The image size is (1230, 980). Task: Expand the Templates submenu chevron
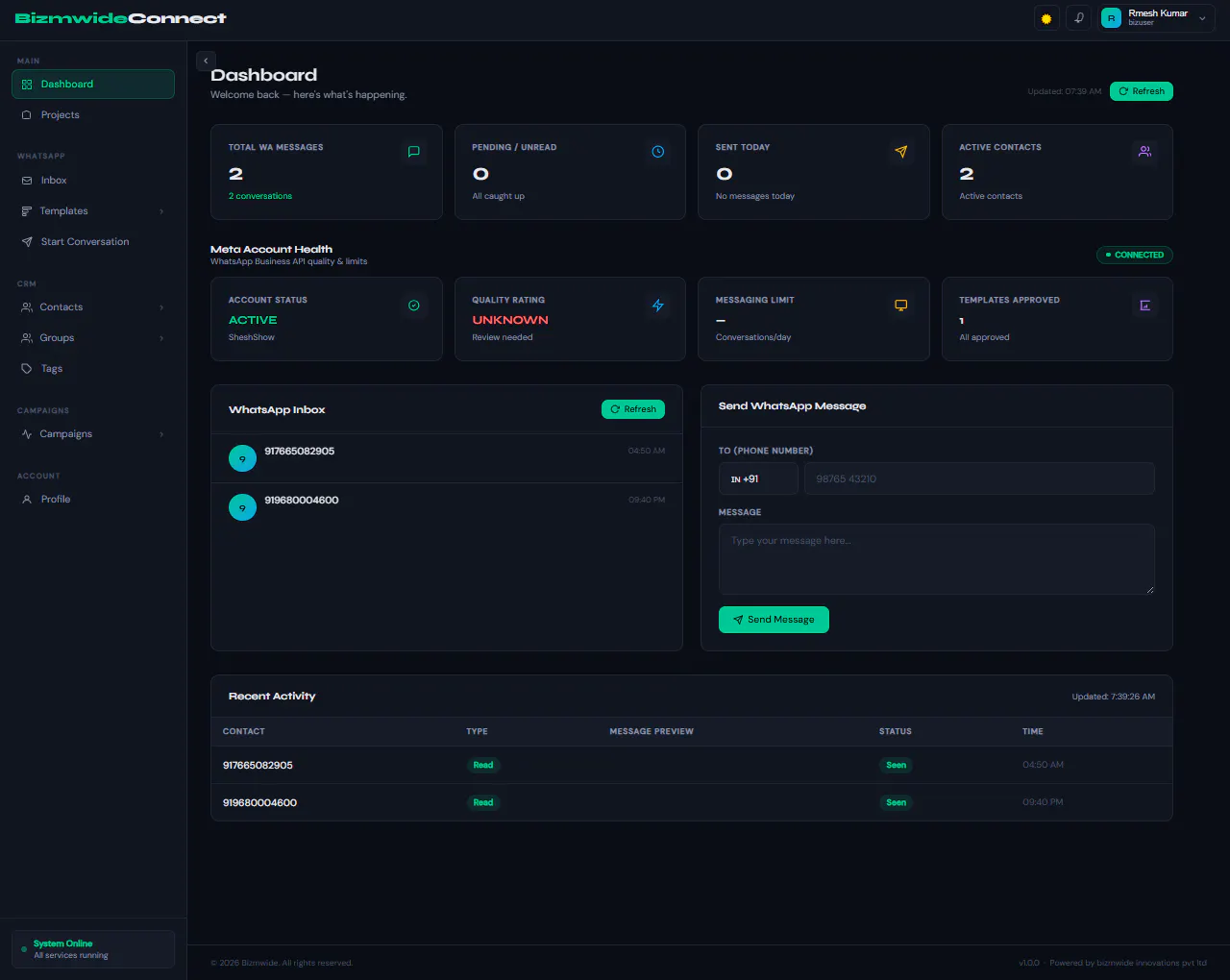pos(161,211)
